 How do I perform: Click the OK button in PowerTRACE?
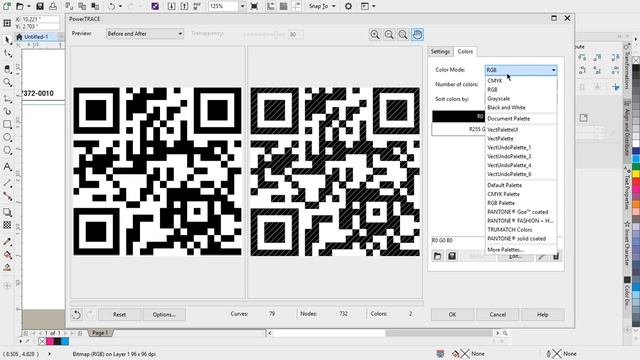[452, 315]
